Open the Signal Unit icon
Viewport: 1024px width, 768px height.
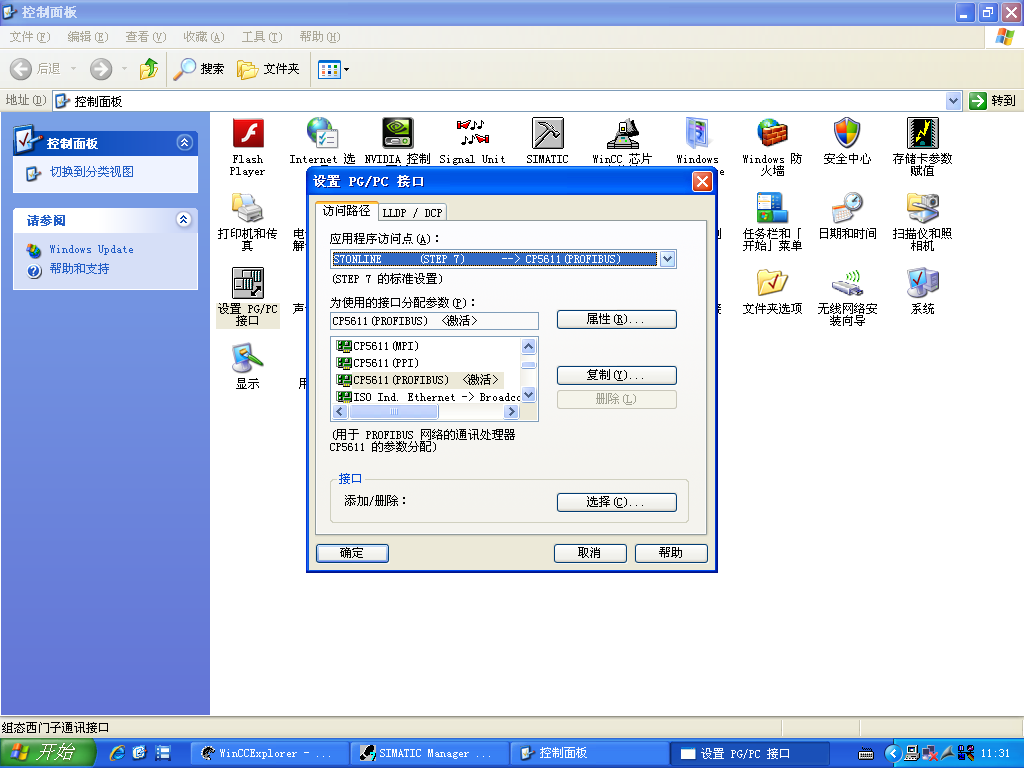tap(472, 141)
